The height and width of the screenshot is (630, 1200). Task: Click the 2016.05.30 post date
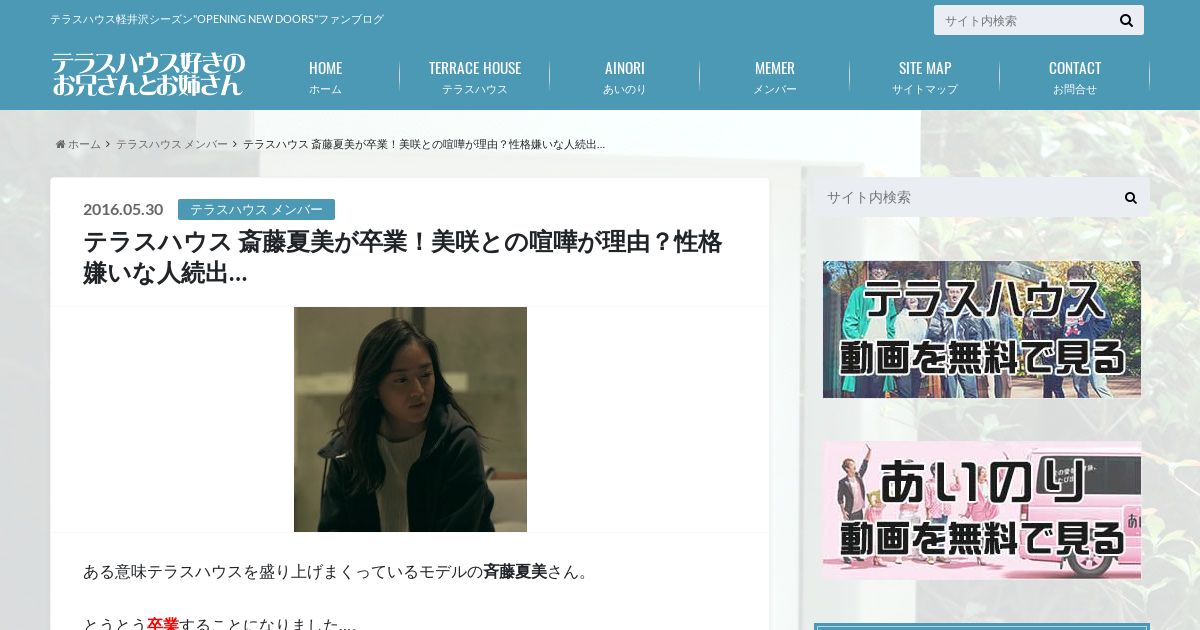pos(123,209)
